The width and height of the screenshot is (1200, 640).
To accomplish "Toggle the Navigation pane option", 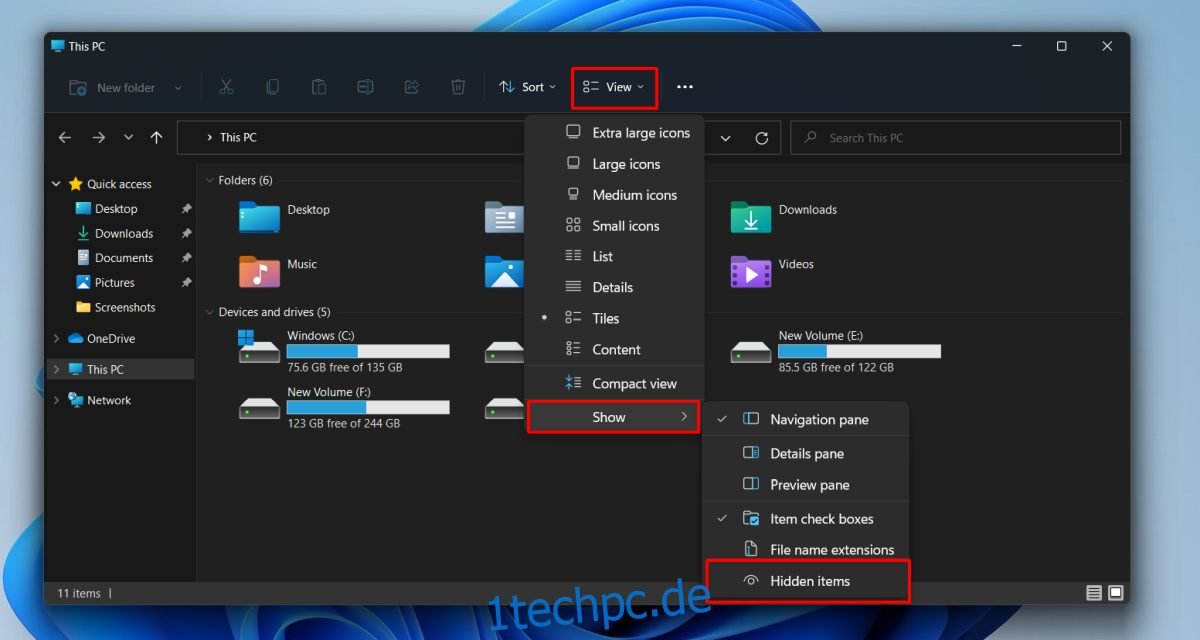I will [x=805, y=419].
